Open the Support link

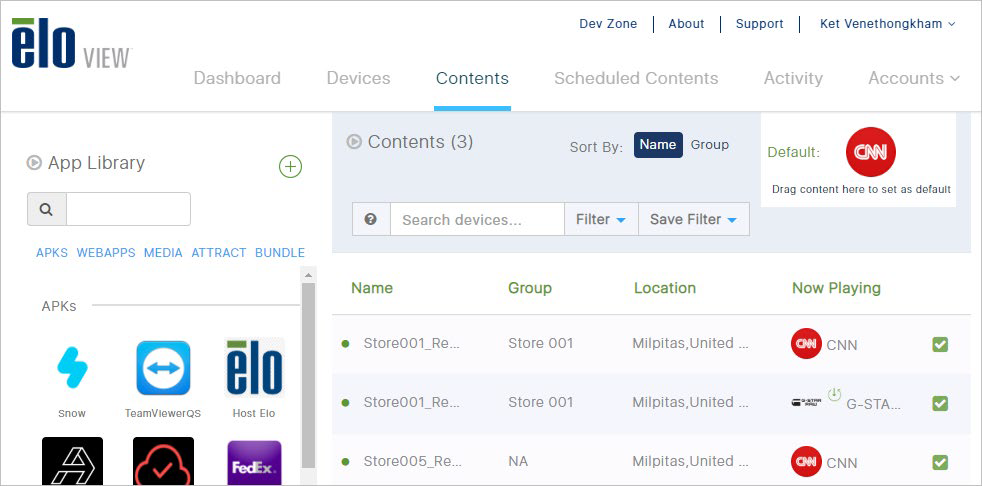(759, 24)
